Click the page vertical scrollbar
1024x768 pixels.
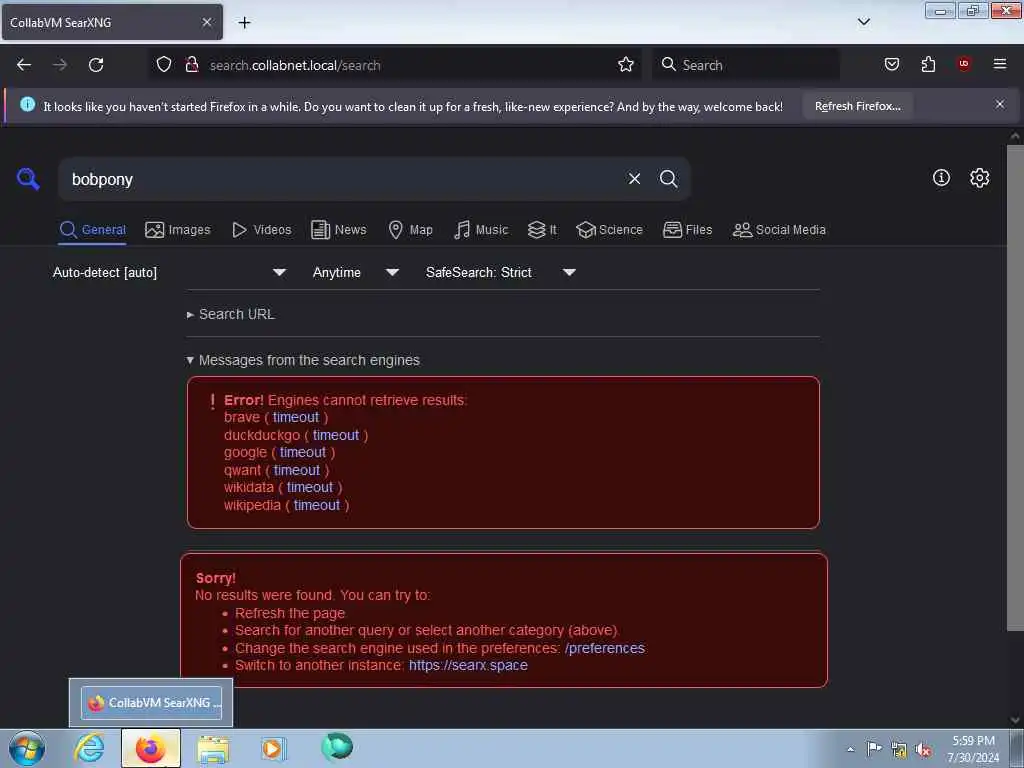click(x=1015, y=388)
